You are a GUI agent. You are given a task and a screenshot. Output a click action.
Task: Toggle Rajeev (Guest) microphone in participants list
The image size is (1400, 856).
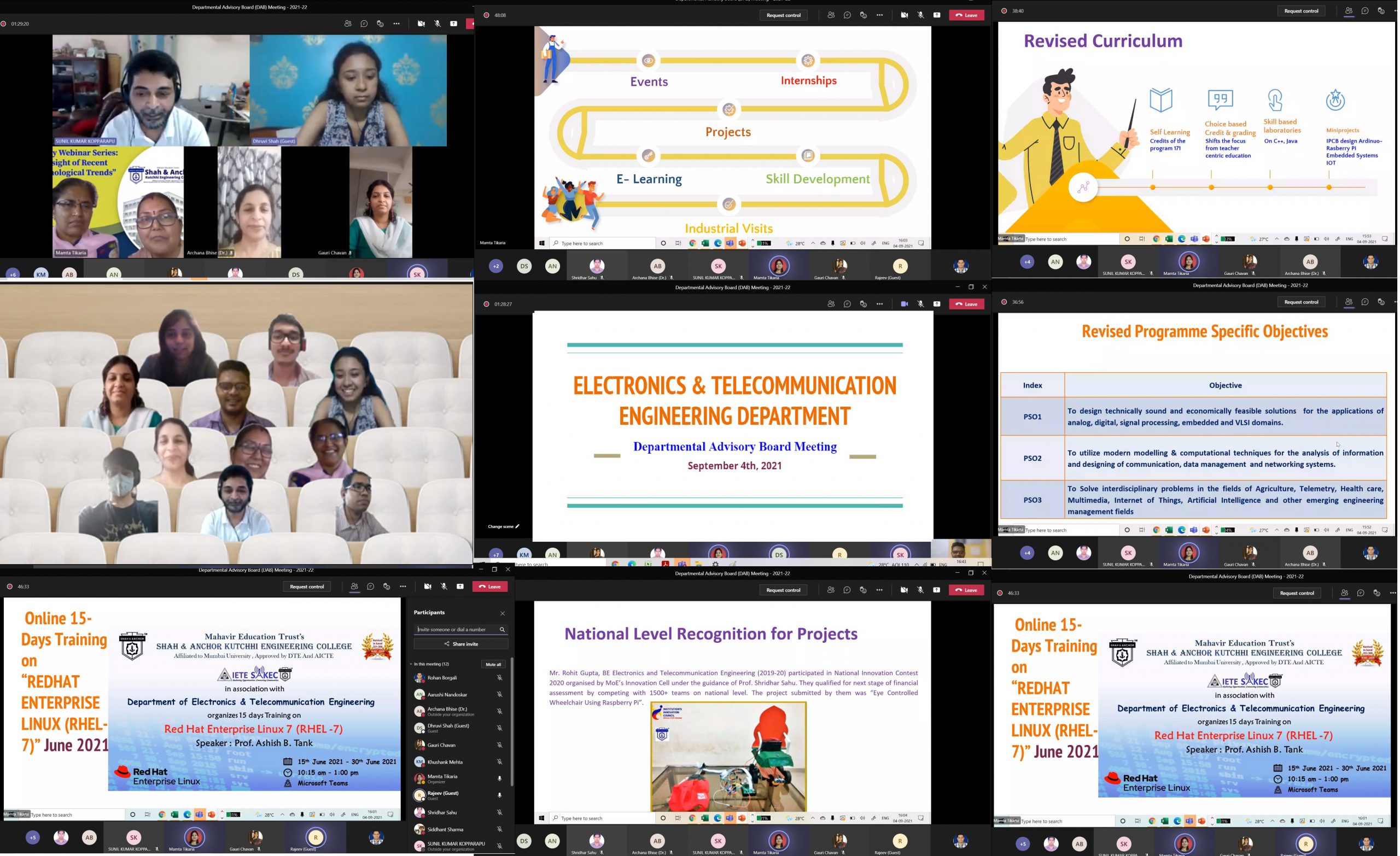(499, 795)
